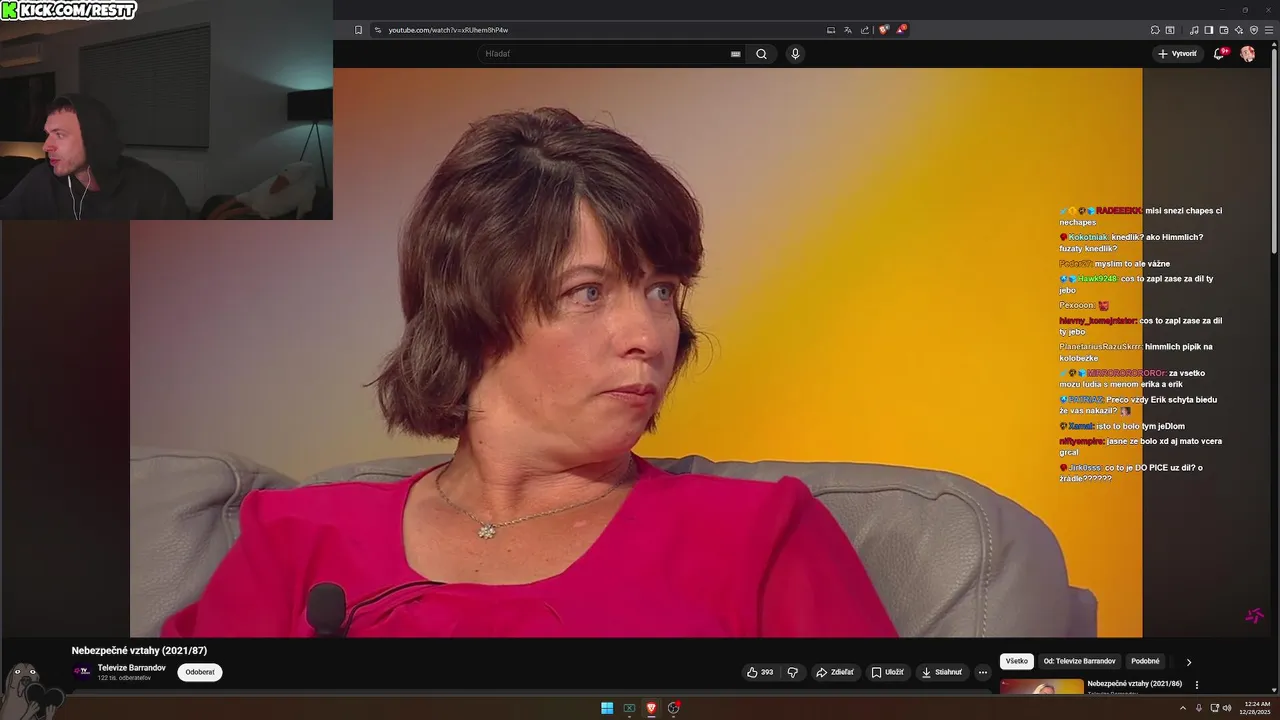Open Brave Leo AI sparkle icon

coord(1239,30)
